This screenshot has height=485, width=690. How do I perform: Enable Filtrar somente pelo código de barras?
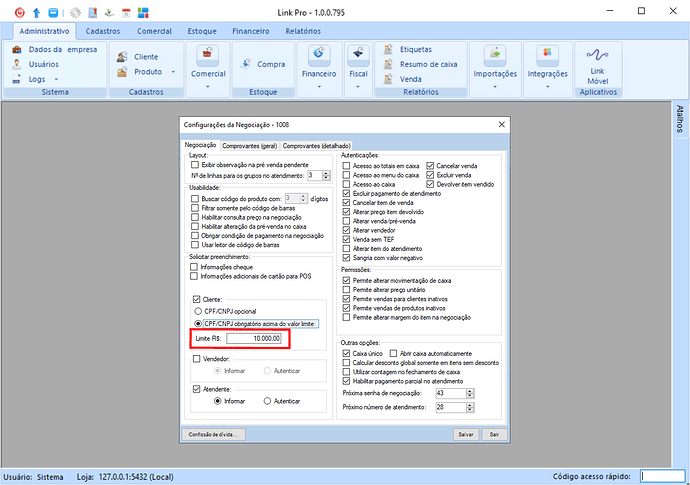pos(196,207)
